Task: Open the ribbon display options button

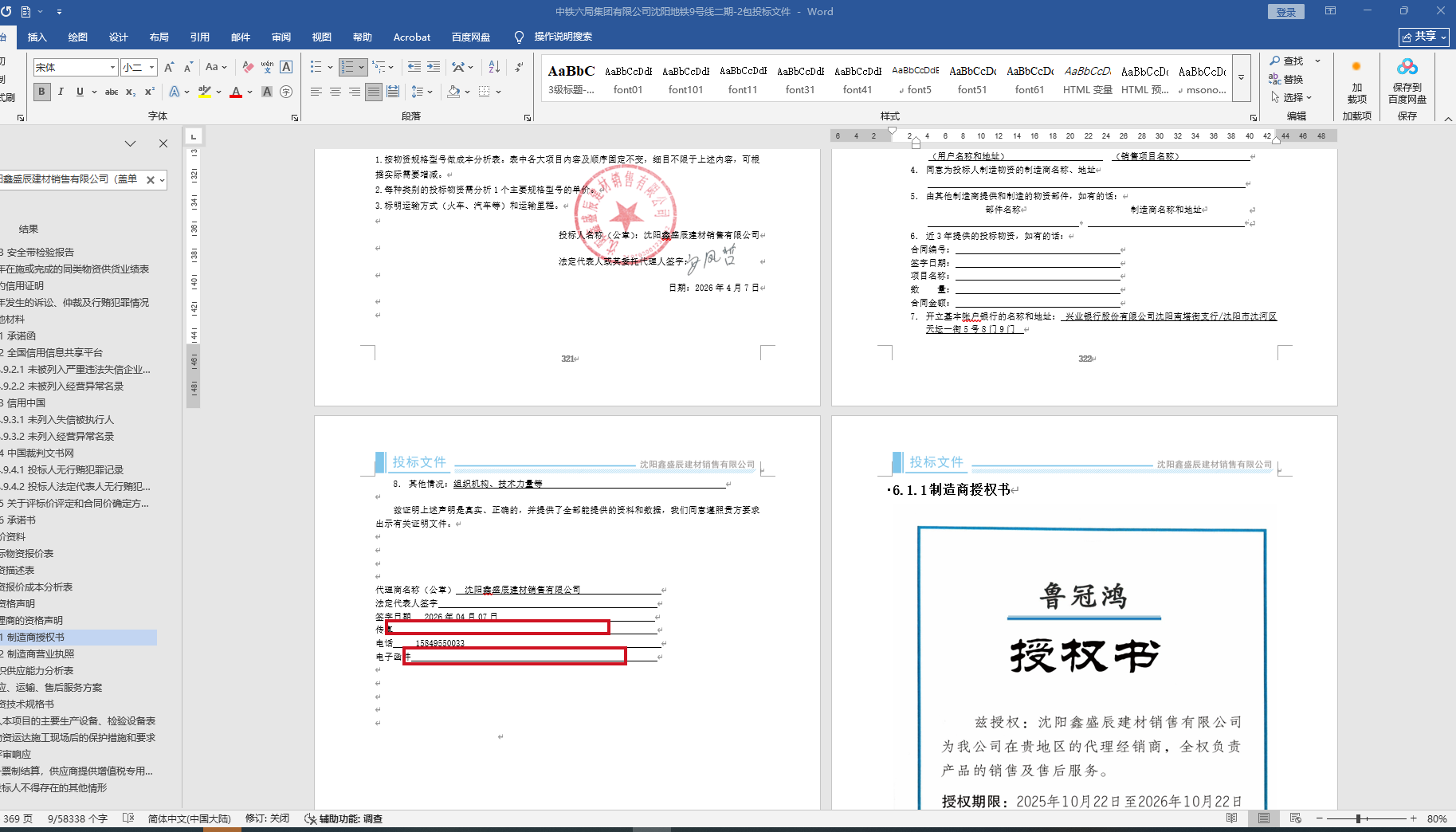Action: (x=1330, y=11)
